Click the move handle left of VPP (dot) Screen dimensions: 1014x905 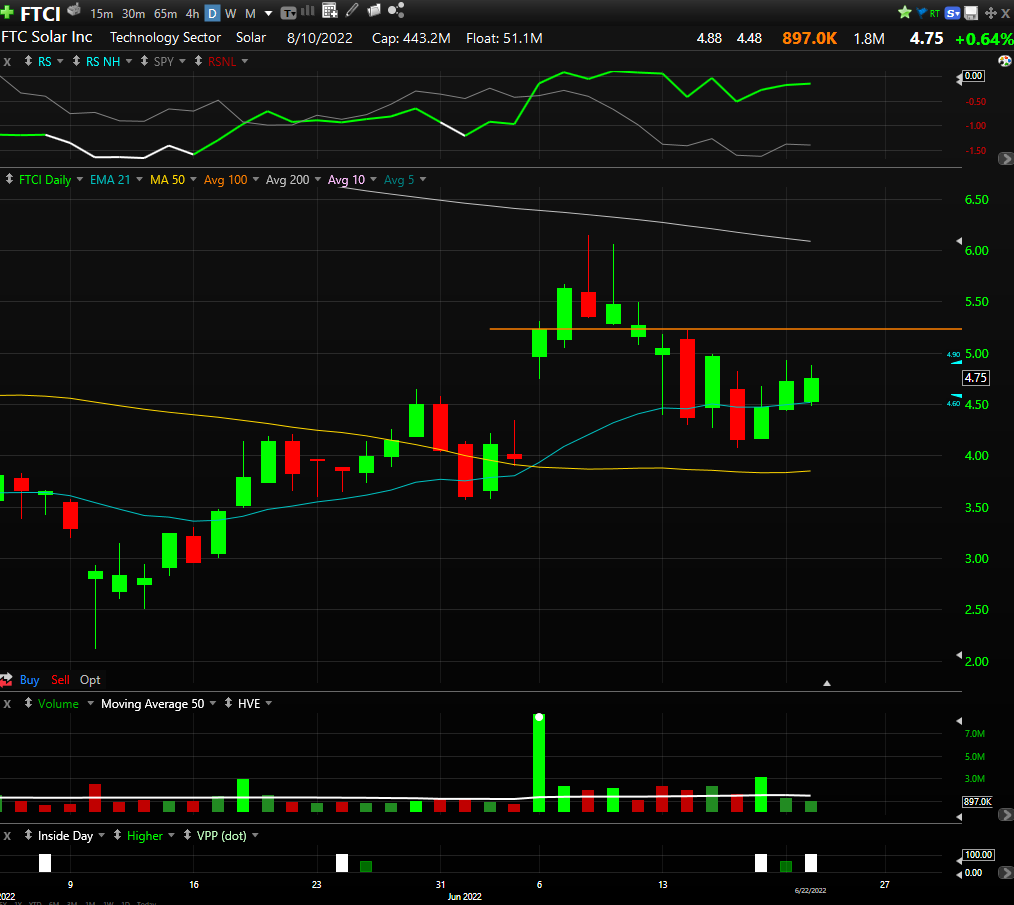click(188, 834)
